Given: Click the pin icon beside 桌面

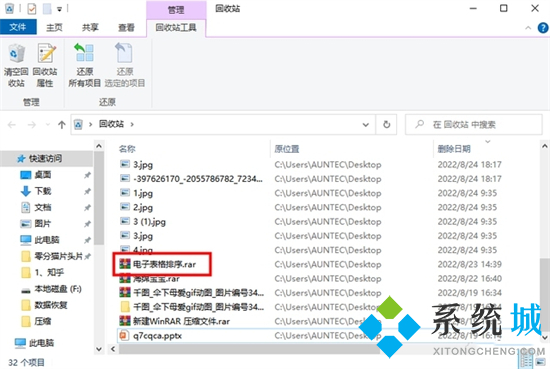Looking at the screenshot, I should [x=87, y=175].
